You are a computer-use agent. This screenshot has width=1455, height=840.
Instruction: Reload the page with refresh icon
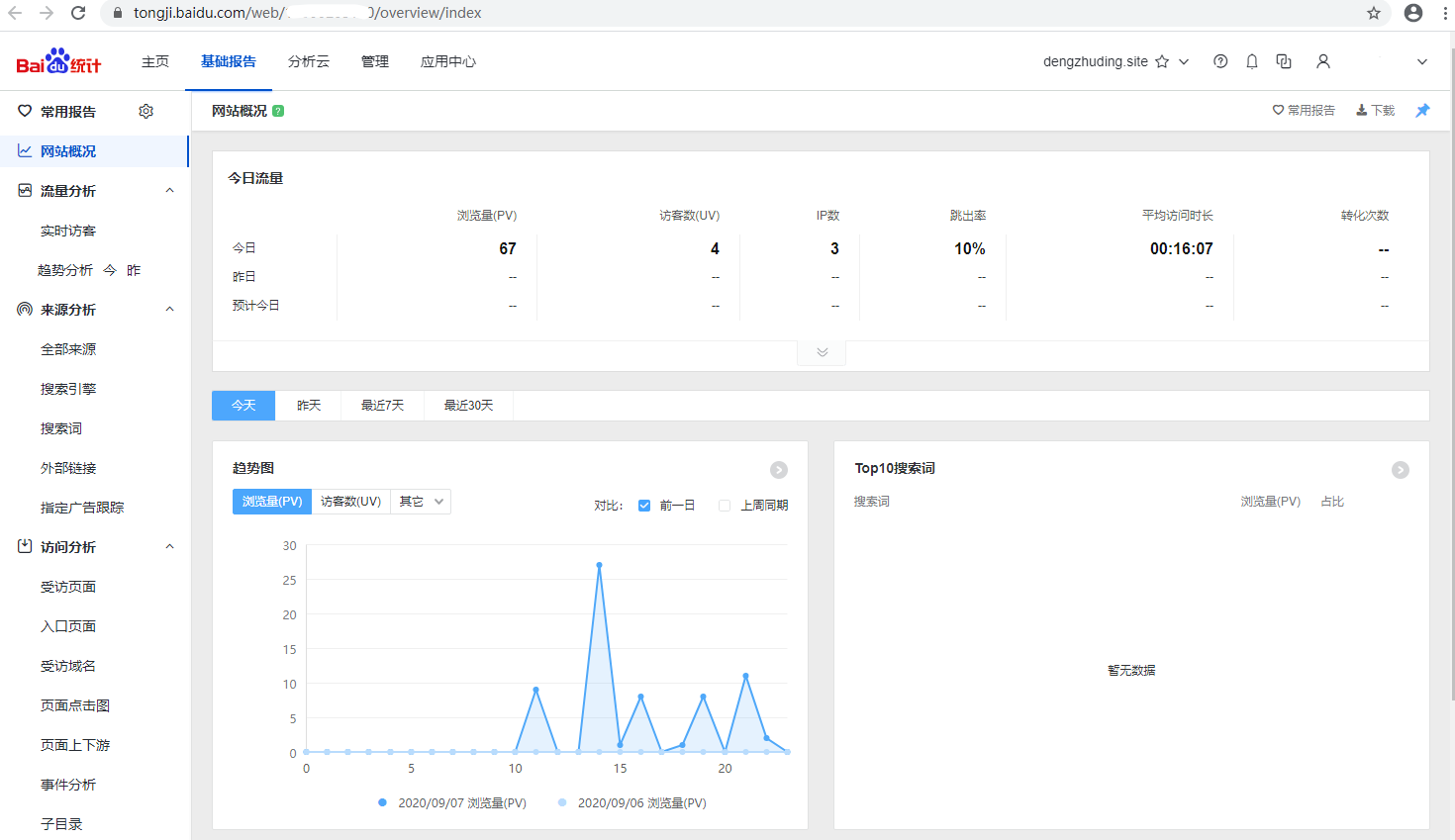(x=79, y=13)
